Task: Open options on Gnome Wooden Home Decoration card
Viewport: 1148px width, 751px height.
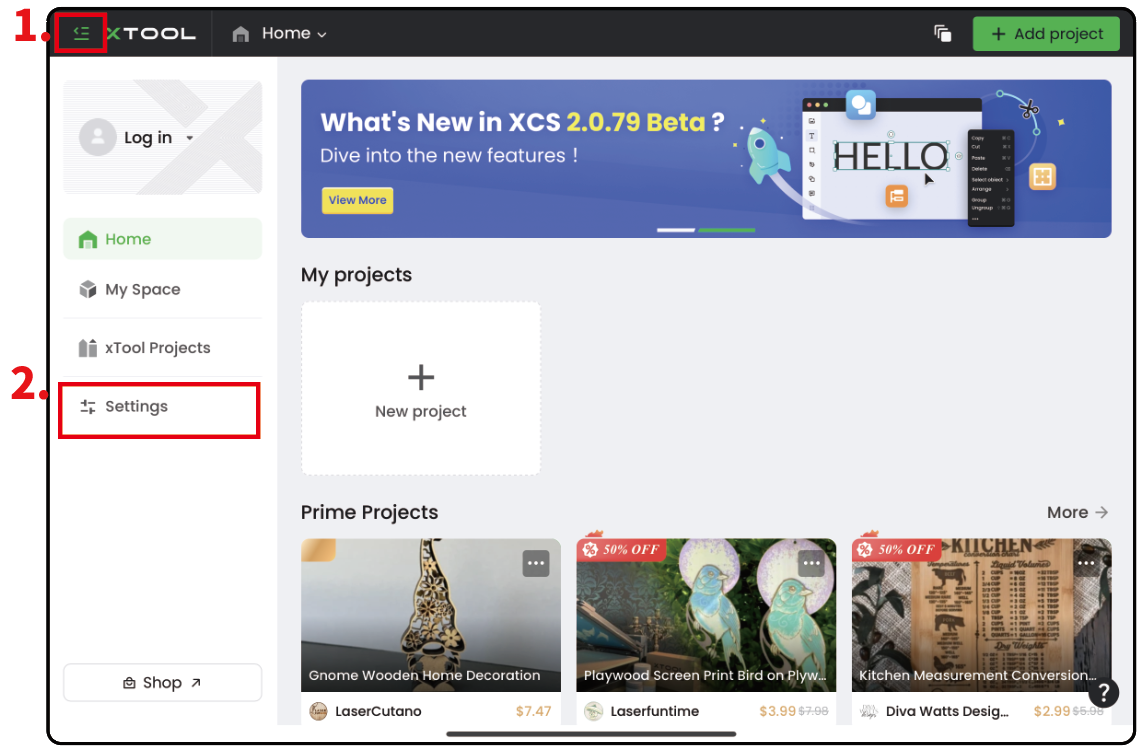Action: pos(536,563)
